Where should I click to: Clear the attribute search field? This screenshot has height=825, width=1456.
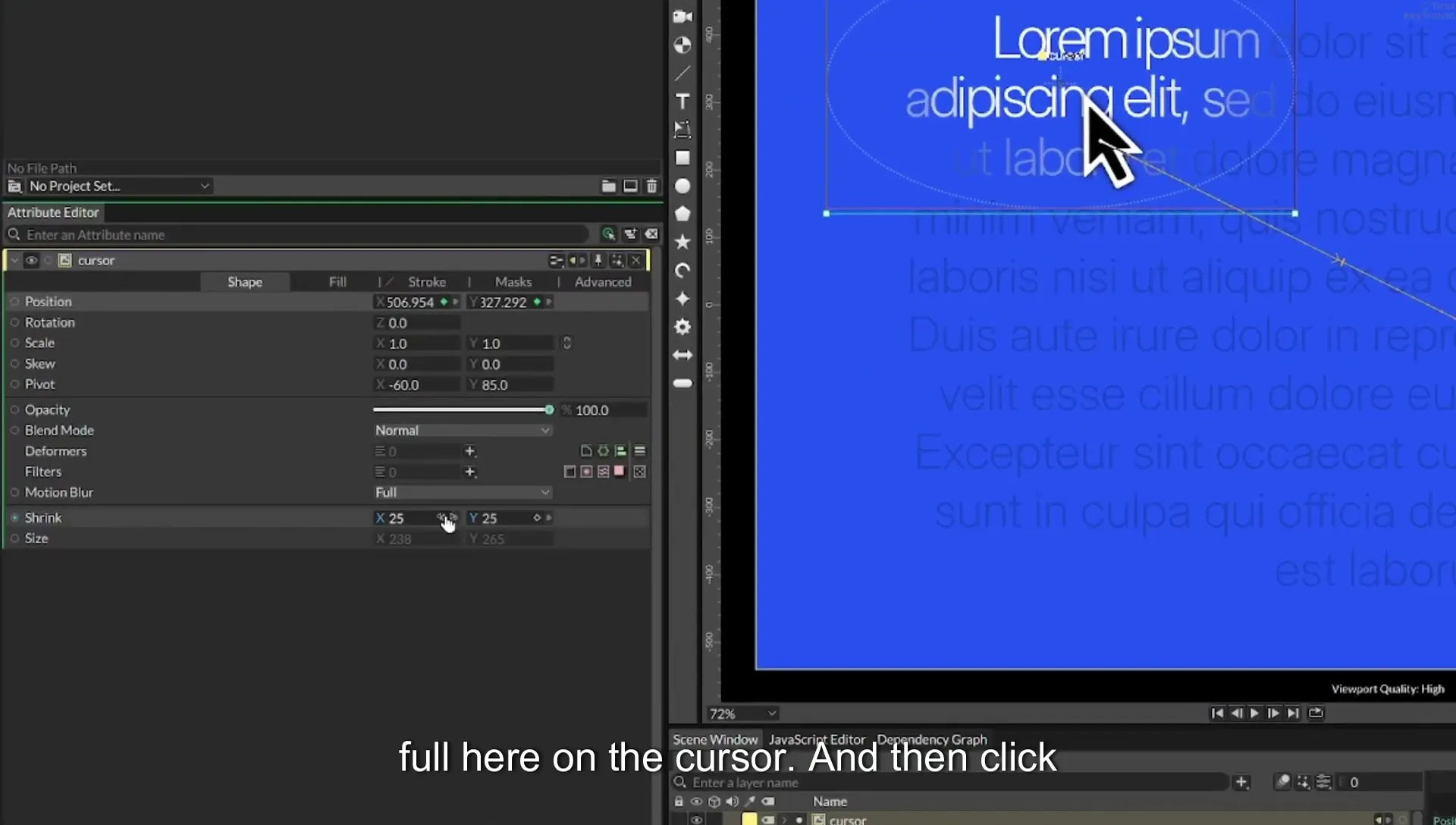[651, 234]
